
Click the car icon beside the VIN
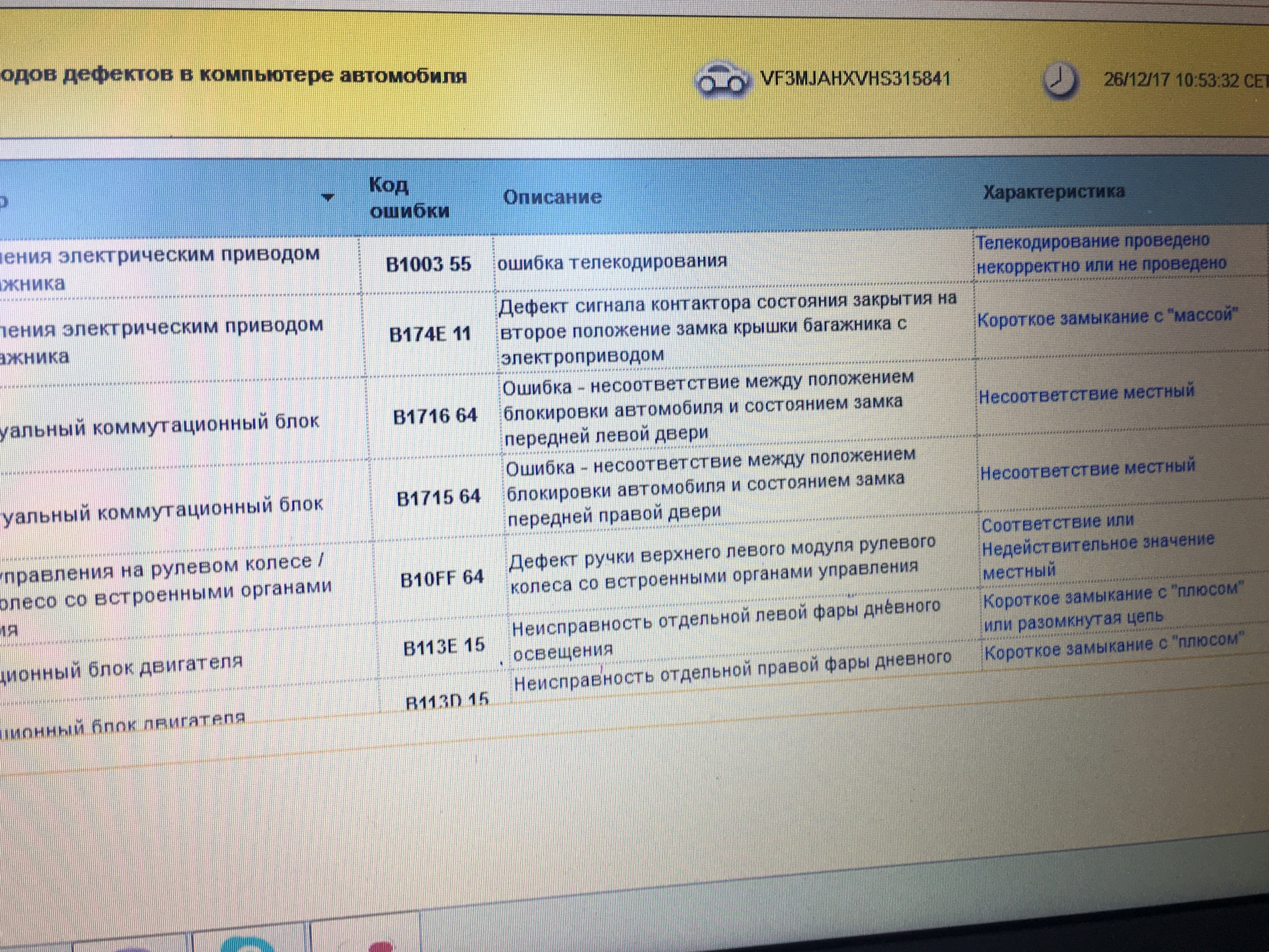(722, 79)
